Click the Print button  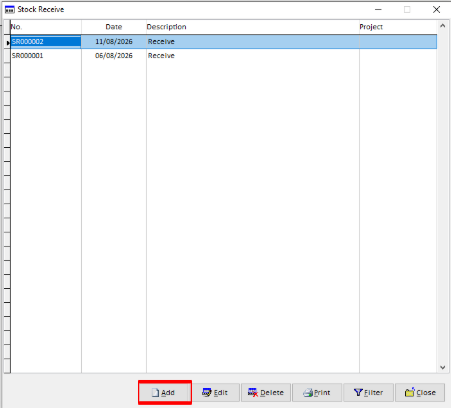click(x=317, y=392)
